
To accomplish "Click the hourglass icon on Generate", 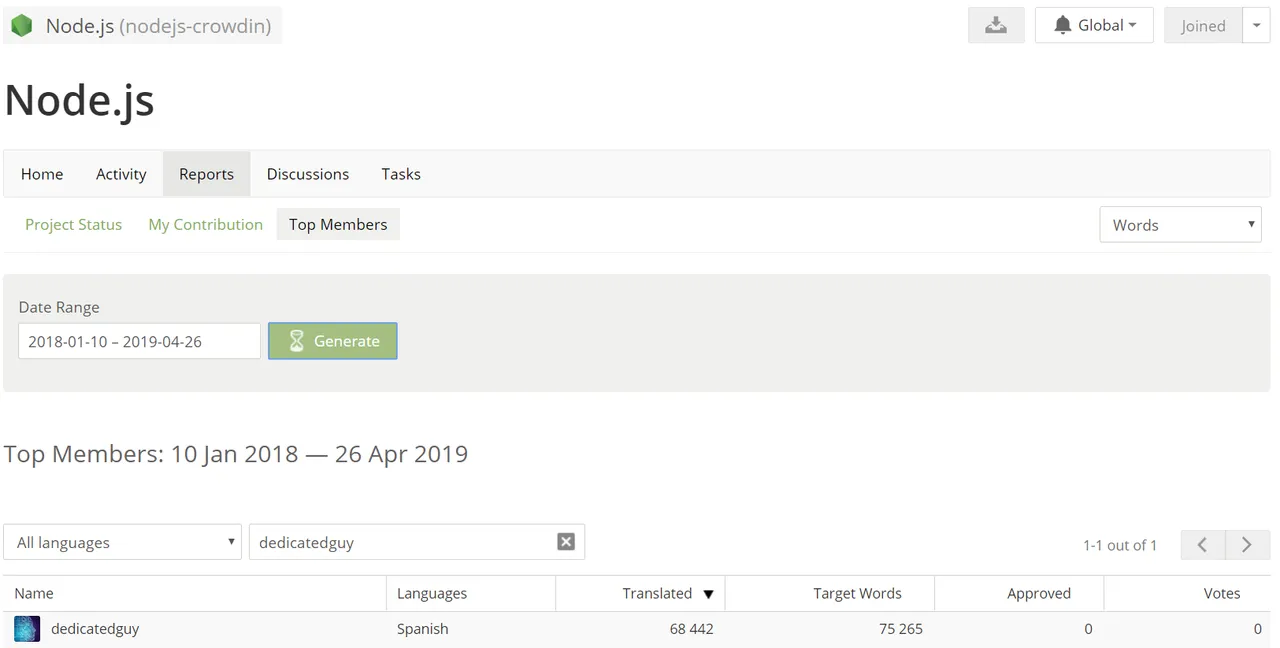I will coord(297,341).
